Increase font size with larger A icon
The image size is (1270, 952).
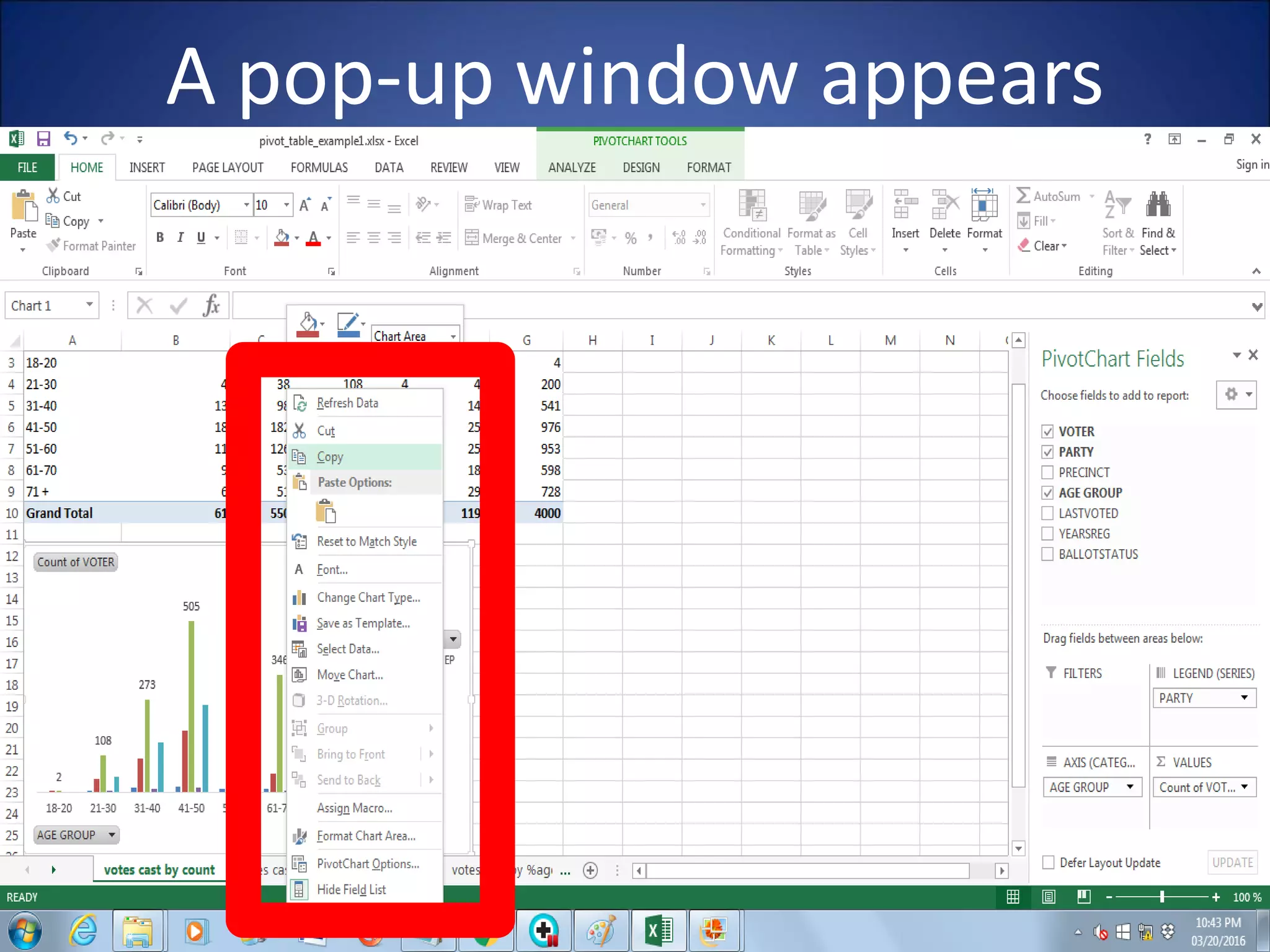coord(304,205)
